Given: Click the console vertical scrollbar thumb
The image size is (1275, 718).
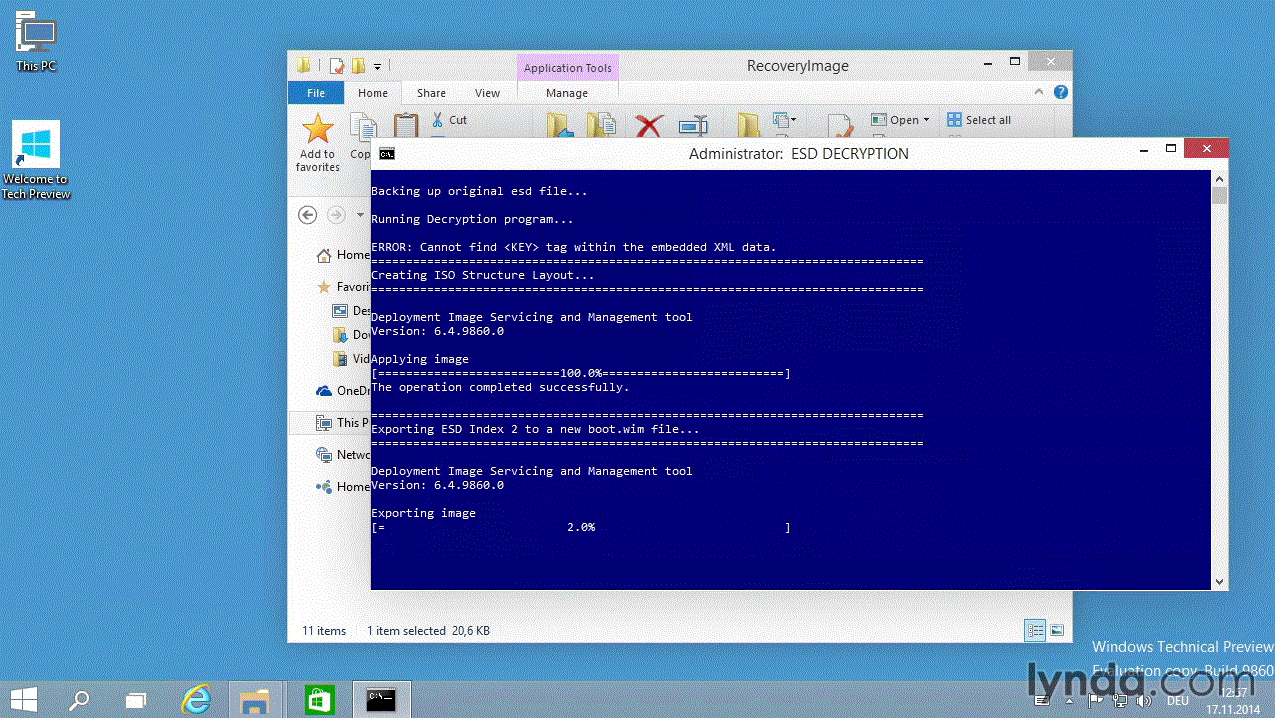Looking at the screenshot, I should (1219, 194).
